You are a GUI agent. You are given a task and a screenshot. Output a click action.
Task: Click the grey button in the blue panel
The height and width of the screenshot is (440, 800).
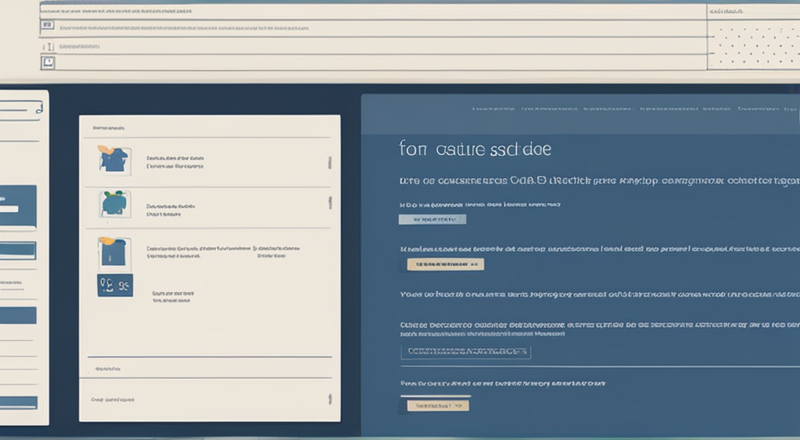tap(432, 219)
